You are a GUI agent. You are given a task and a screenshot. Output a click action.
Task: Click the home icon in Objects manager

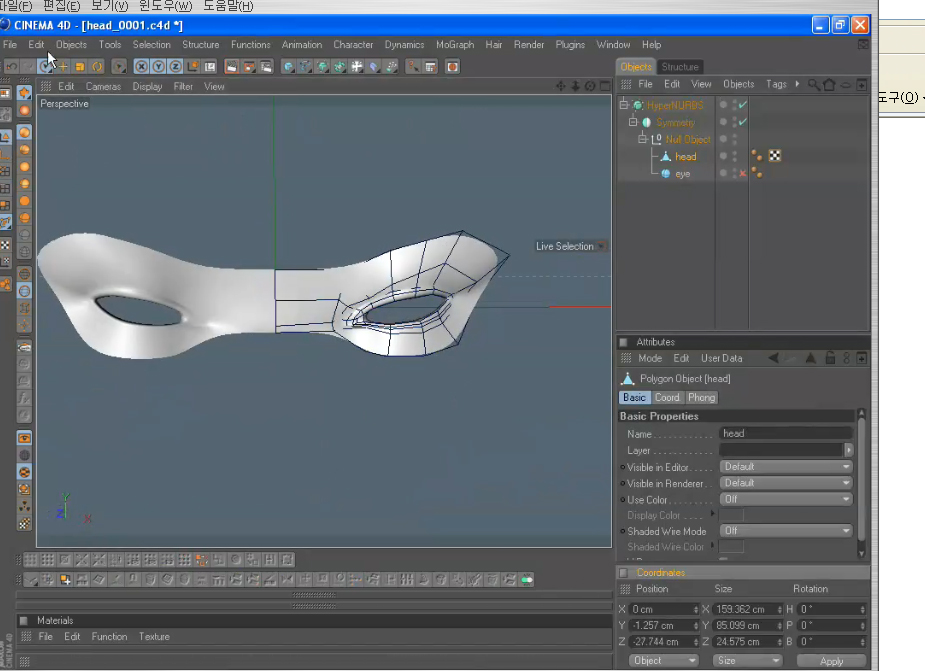pyautogui.click(x=829, y=84)
